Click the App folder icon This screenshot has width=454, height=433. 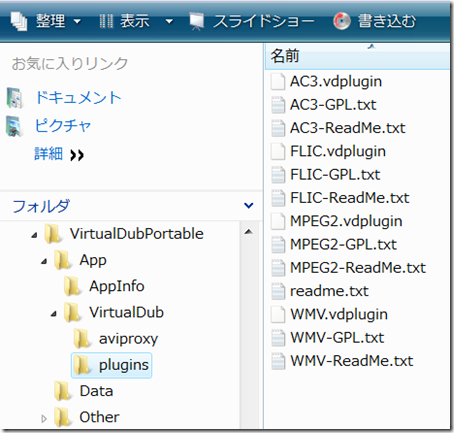[62, 260]
